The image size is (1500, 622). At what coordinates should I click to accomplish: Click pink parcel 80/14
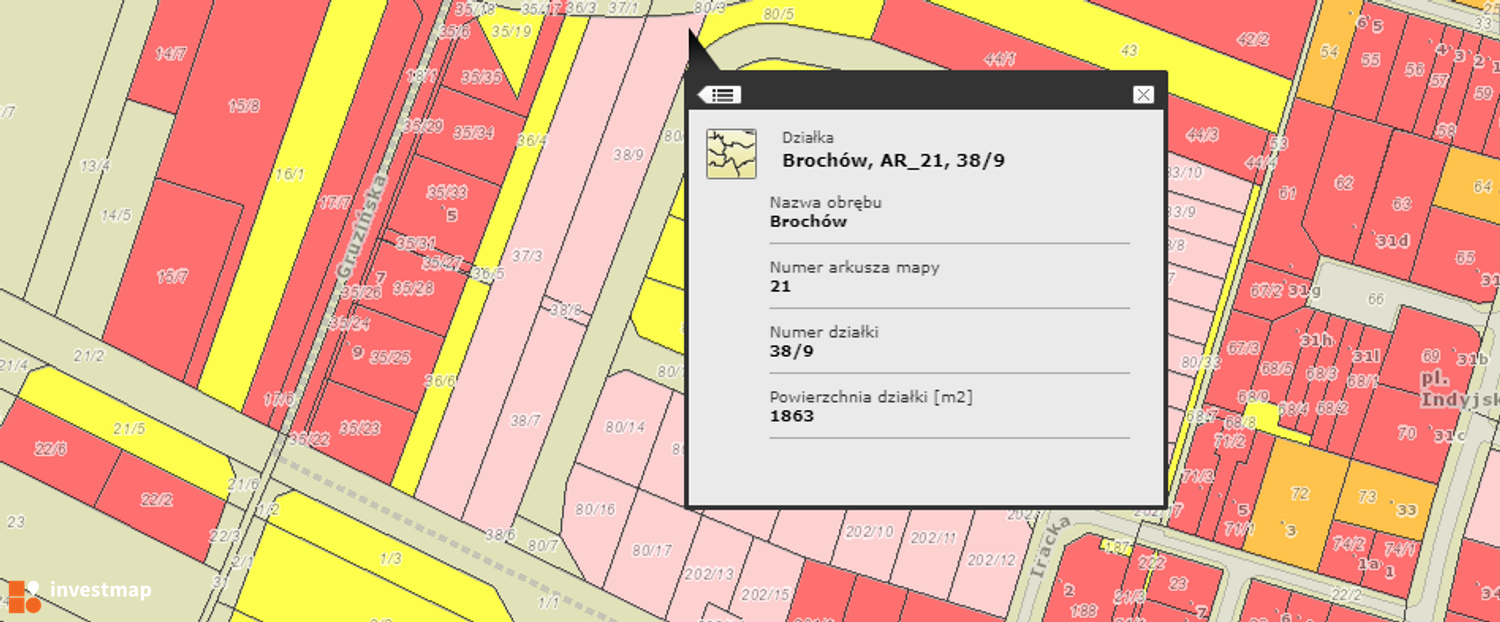click(x=625, y=427)
